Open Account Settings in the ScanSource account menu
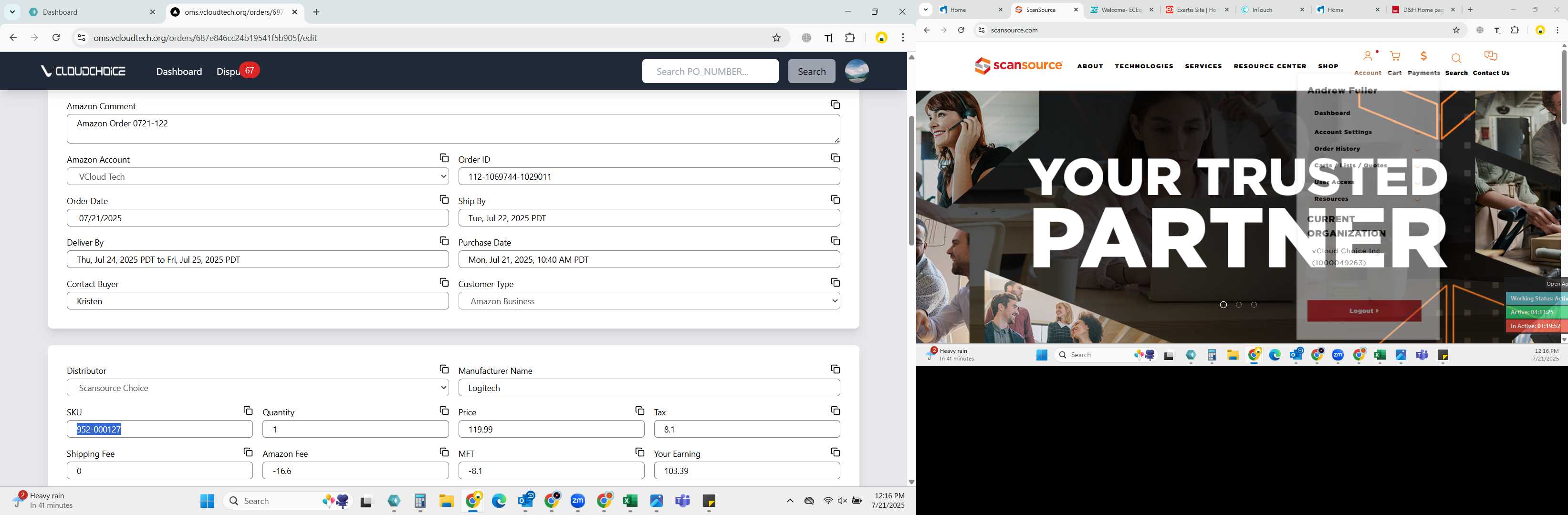 [1343, 132]
